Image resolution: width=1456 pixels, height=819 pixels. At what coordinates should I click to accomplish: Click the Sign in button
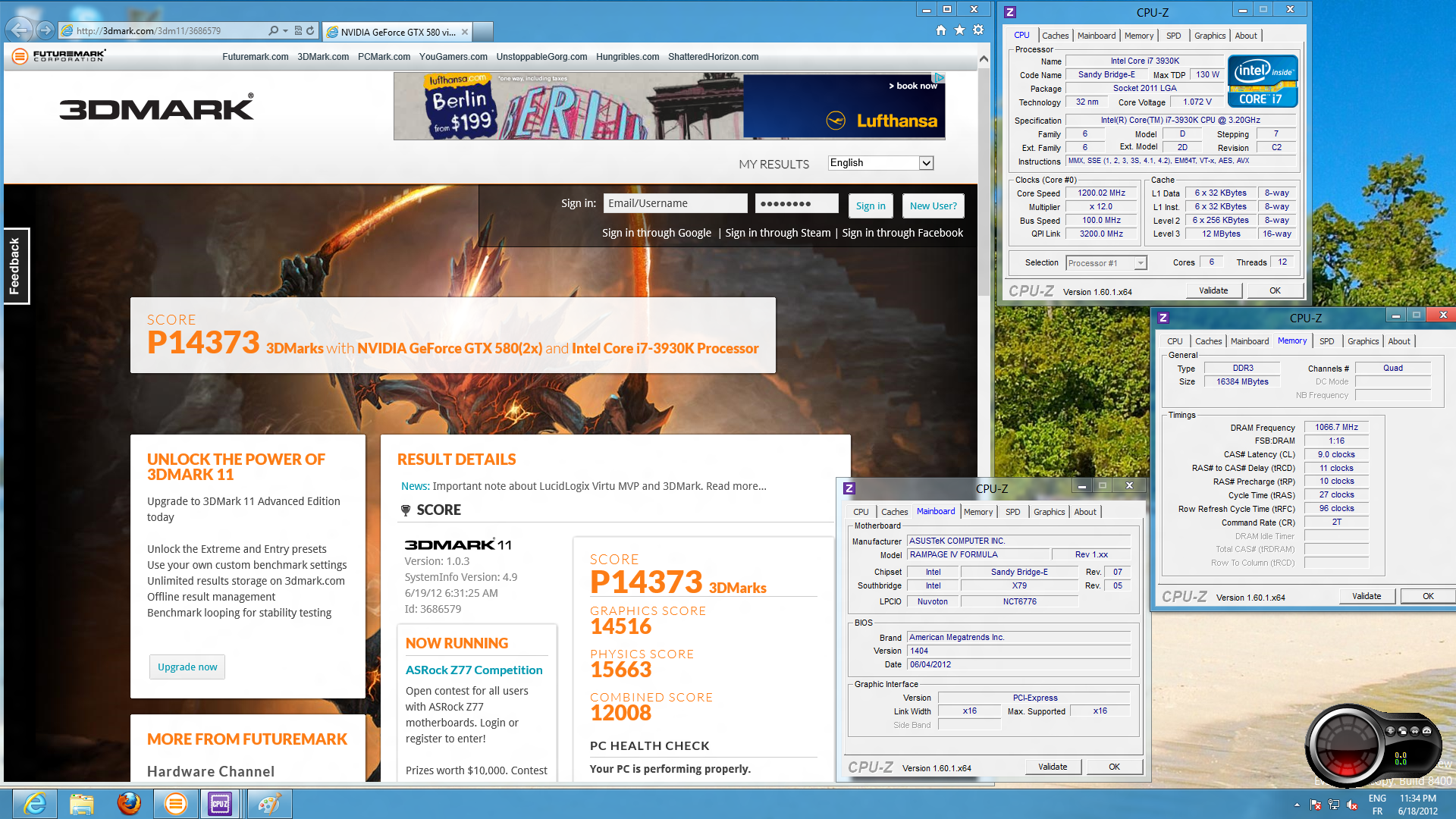[871, 206]
